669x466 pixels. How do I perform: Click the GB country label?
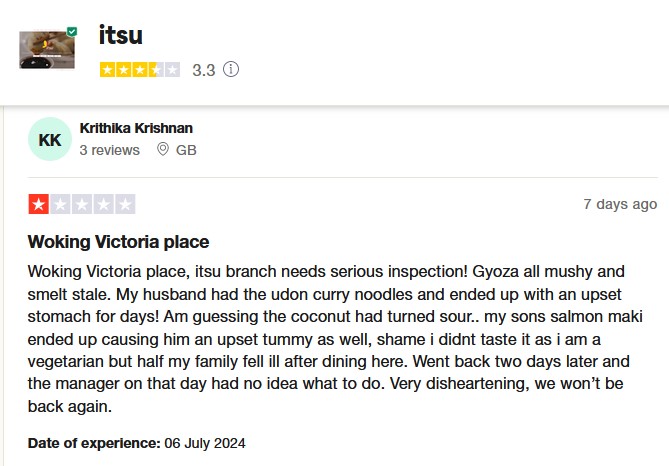point(186,150)
